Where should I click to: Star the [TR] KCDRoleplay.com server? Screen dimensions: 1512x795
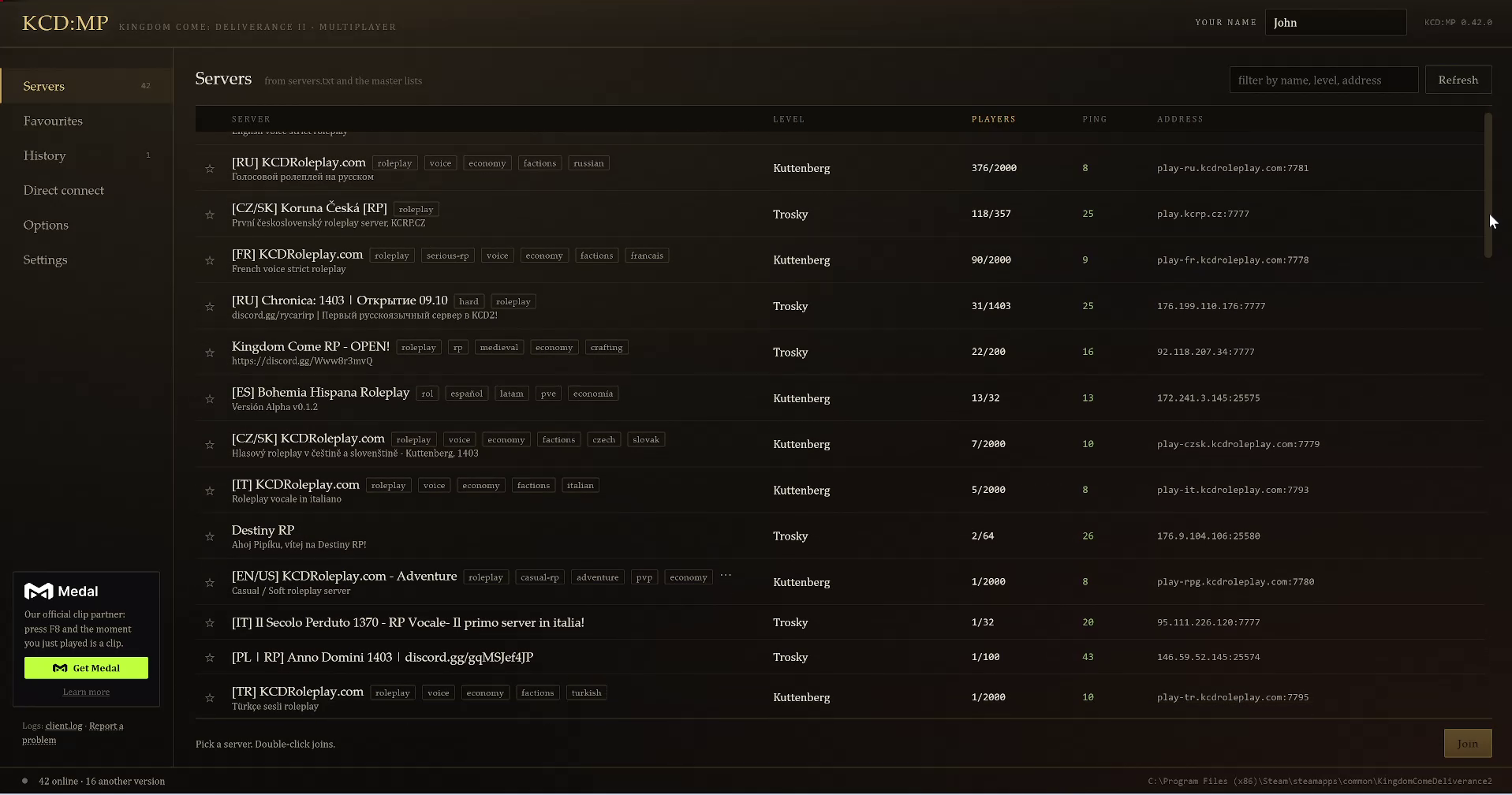210,698
